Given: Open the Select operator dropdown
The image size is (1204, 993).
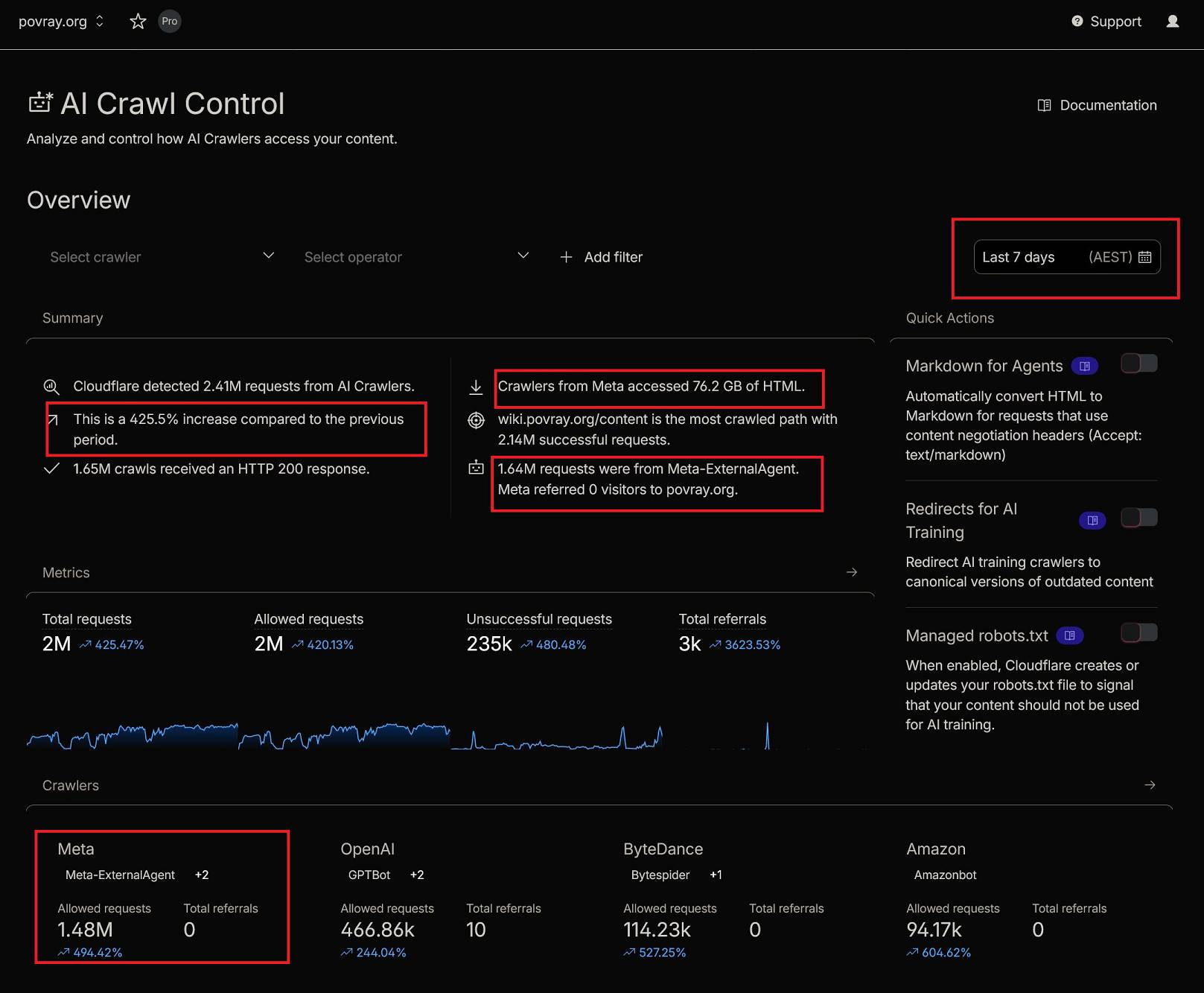Looking at the screenshot, I should 416,257.
